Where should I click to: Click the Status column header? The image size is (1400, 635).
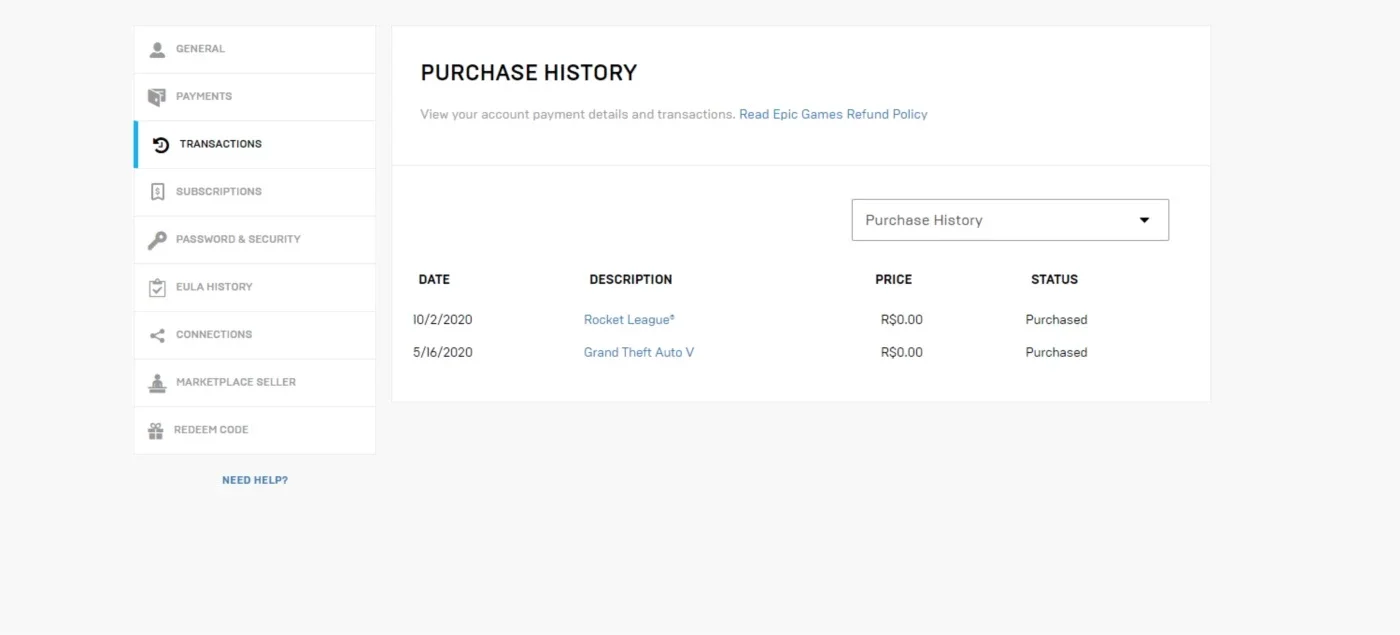pos(1054,279)
